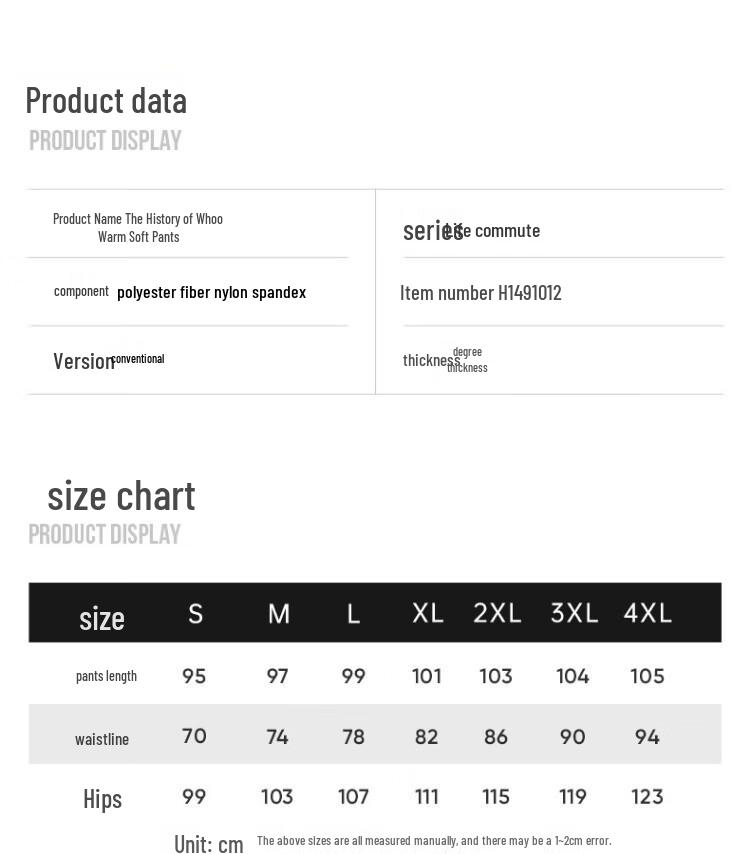Click the 'pants length' row label

point(106,676)
